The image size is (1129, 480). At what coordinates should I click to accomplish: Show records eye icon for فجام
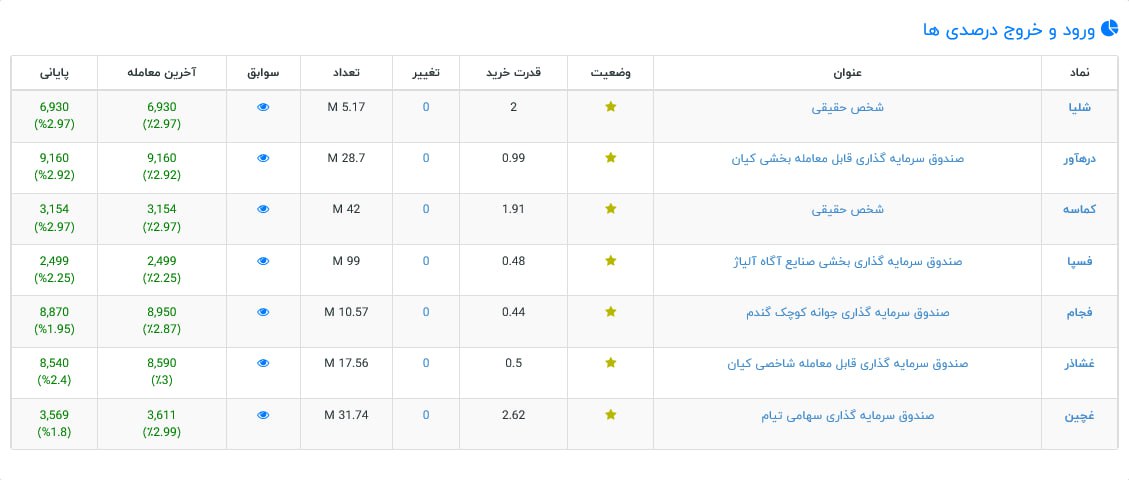[x=264, y=312]
